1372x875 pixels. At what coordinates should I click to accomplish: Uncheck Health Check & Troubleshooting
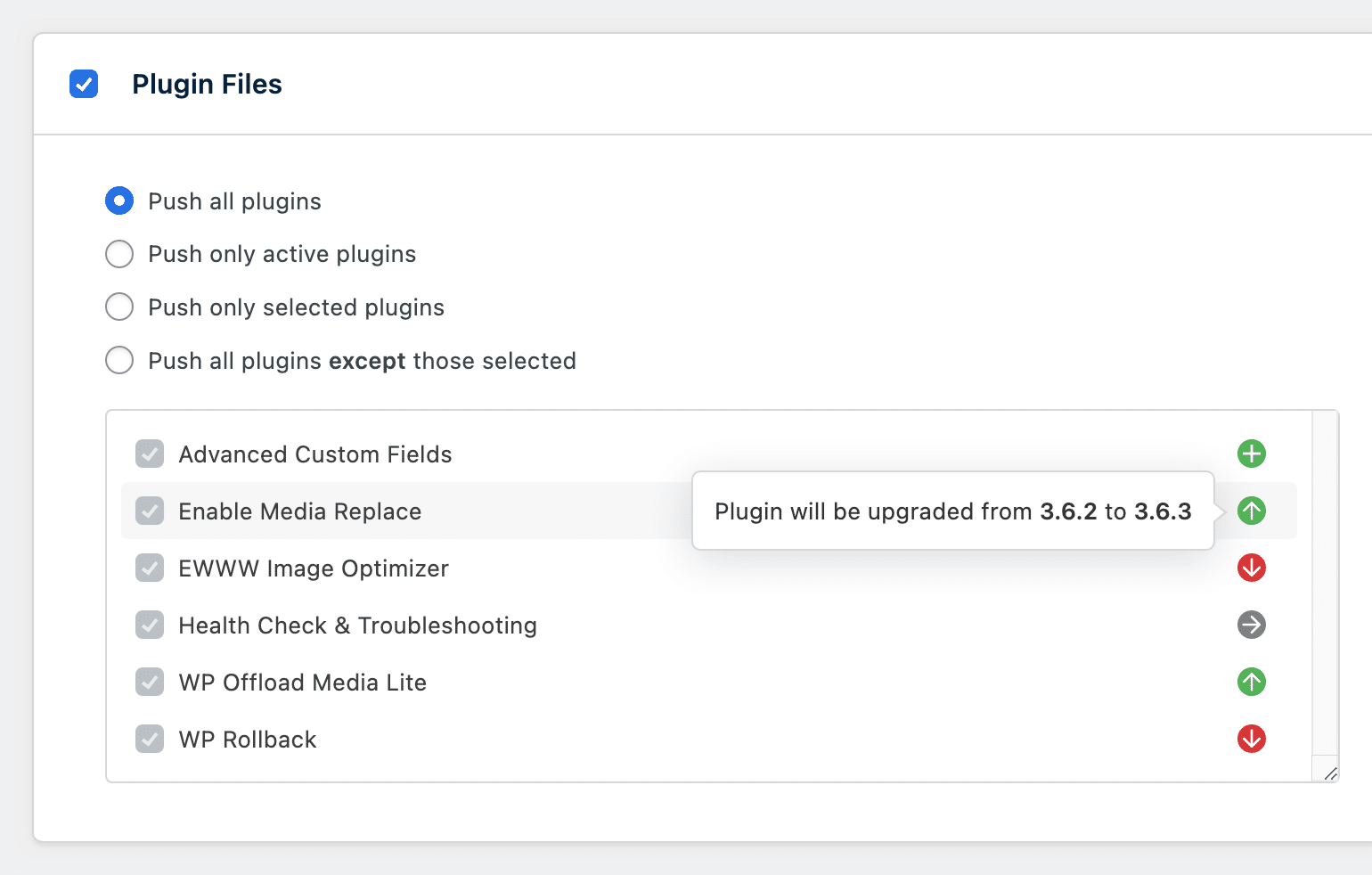tap(150, 625)
